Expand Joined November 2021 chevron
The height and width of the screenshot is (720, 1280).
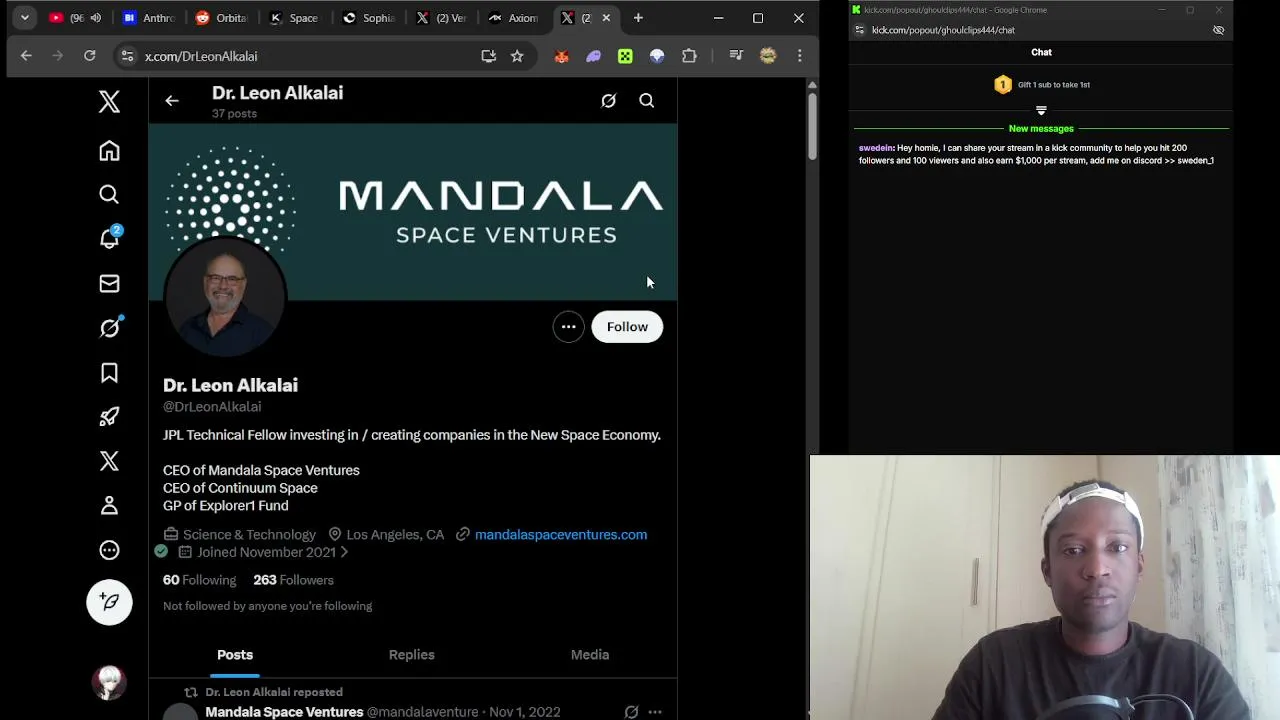344,552
